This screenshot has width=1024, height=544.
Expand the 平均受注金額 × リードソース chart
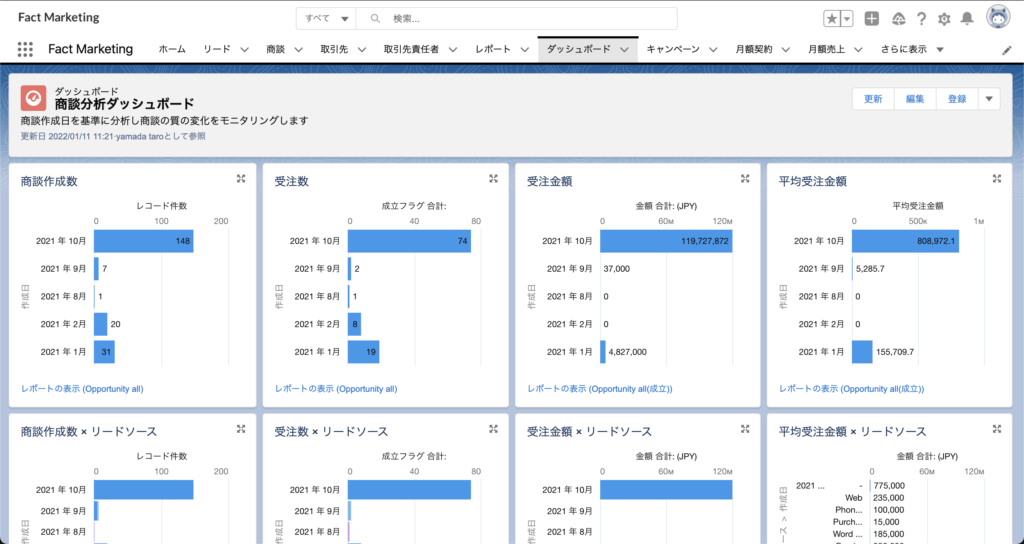pos(997,429)
